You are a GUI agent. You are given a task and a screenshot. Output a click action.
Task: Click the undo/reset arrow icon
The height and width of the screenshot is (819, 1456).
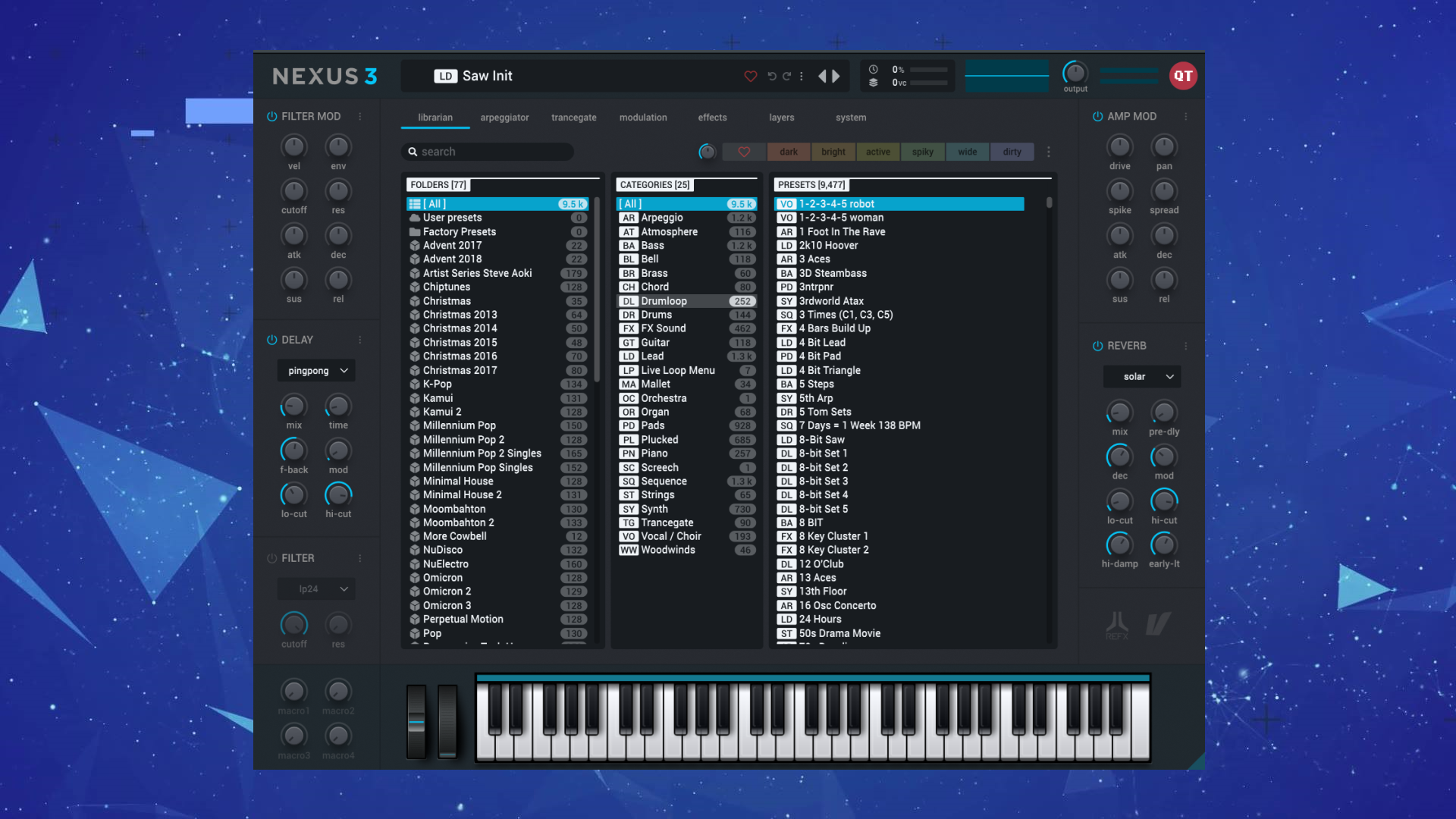tap(772, 76)
